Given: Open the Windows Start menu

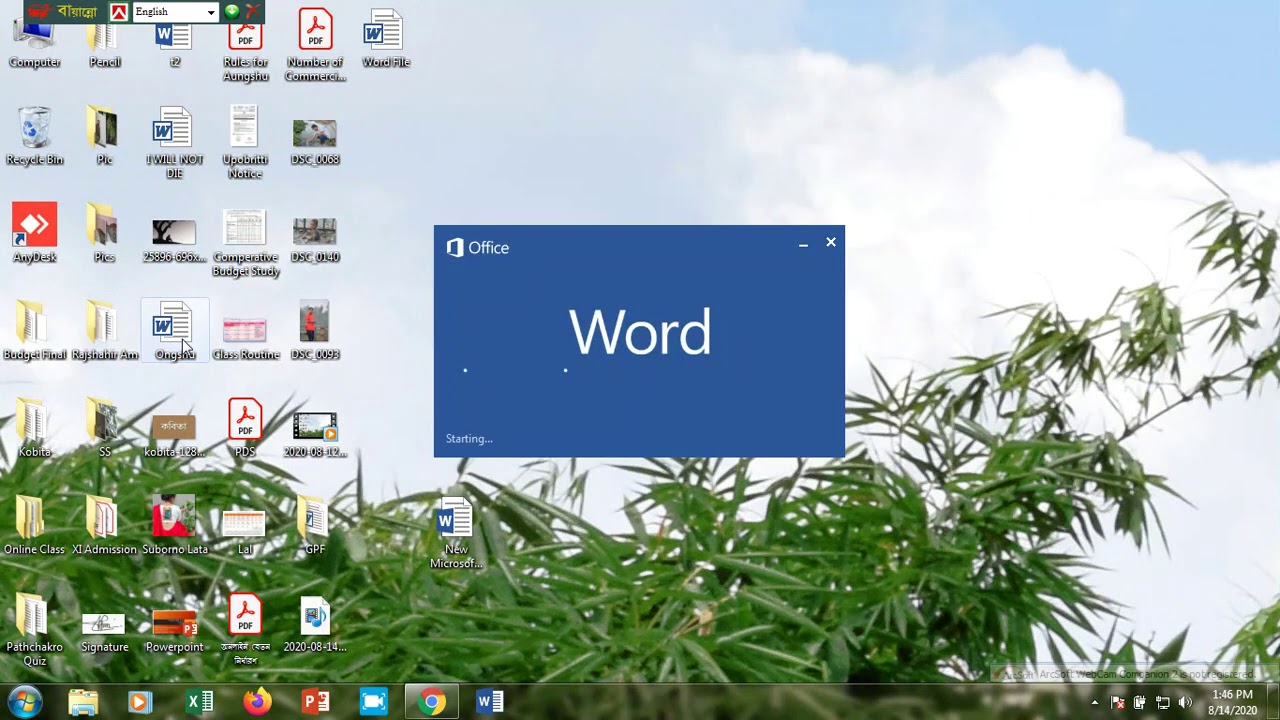Looking at the screenshot, I should click(25, 701).
